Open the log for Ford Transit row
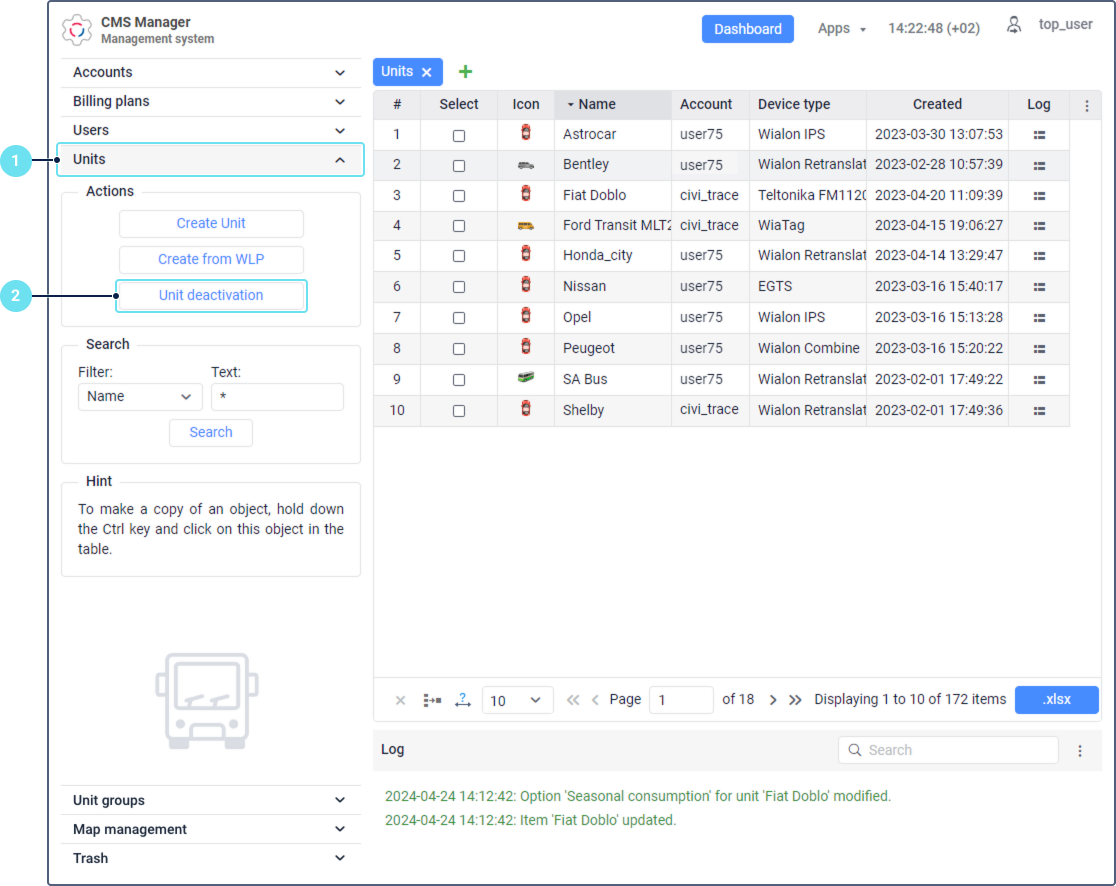Image resolution: width=1116 pixels, height=886 pixels. click(1039, 226)
